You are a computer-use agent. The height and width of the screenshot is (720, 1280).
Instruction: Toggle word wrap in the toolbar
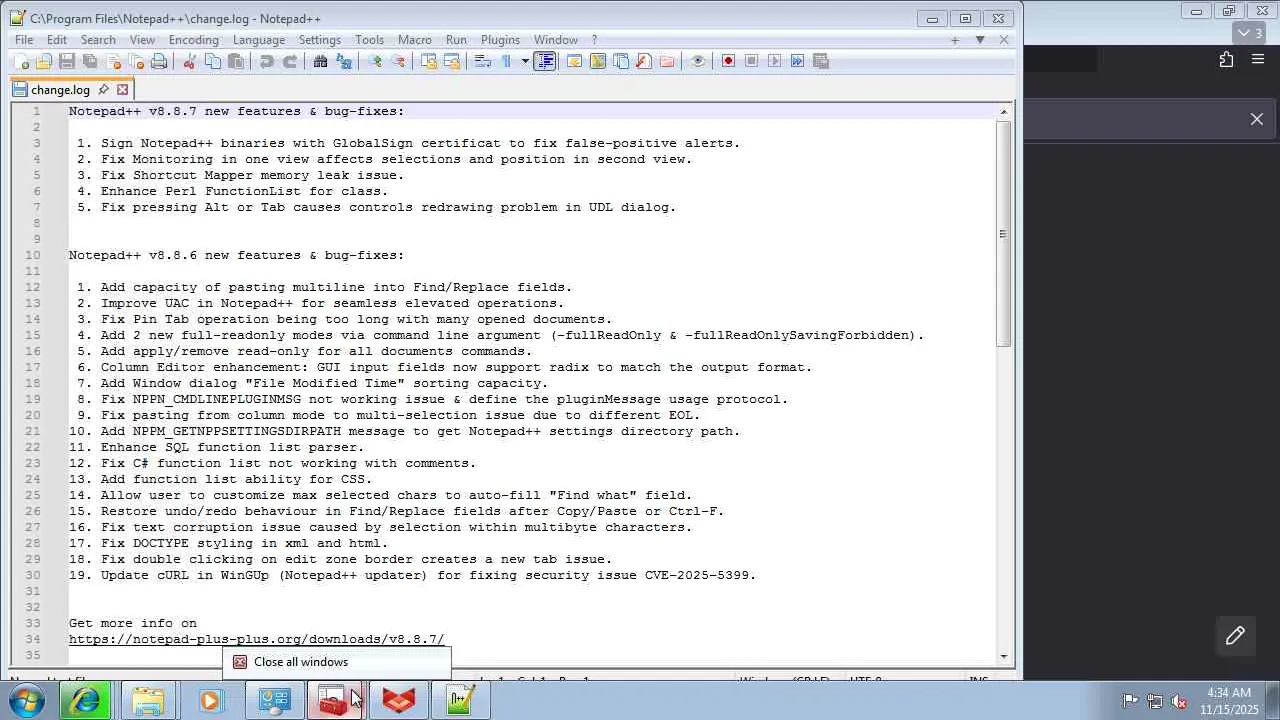pyautogui.click(x=482, y=61)
